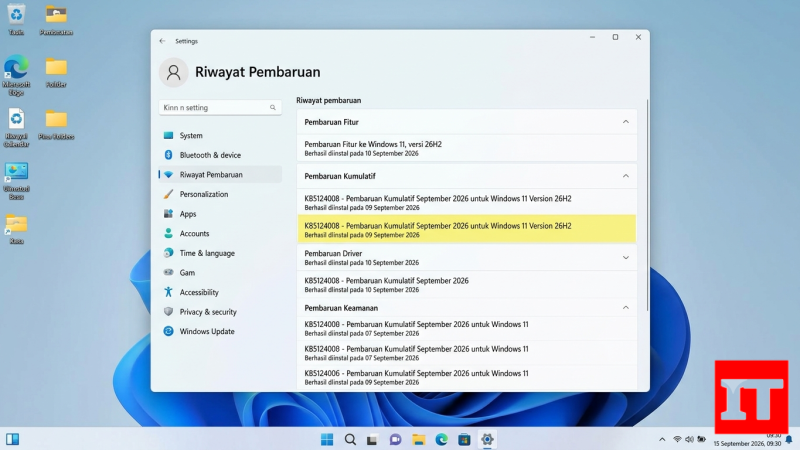Show hidden tray icons chevron
This screenshot has width=800, height=450.
click(x=662, y=439)
